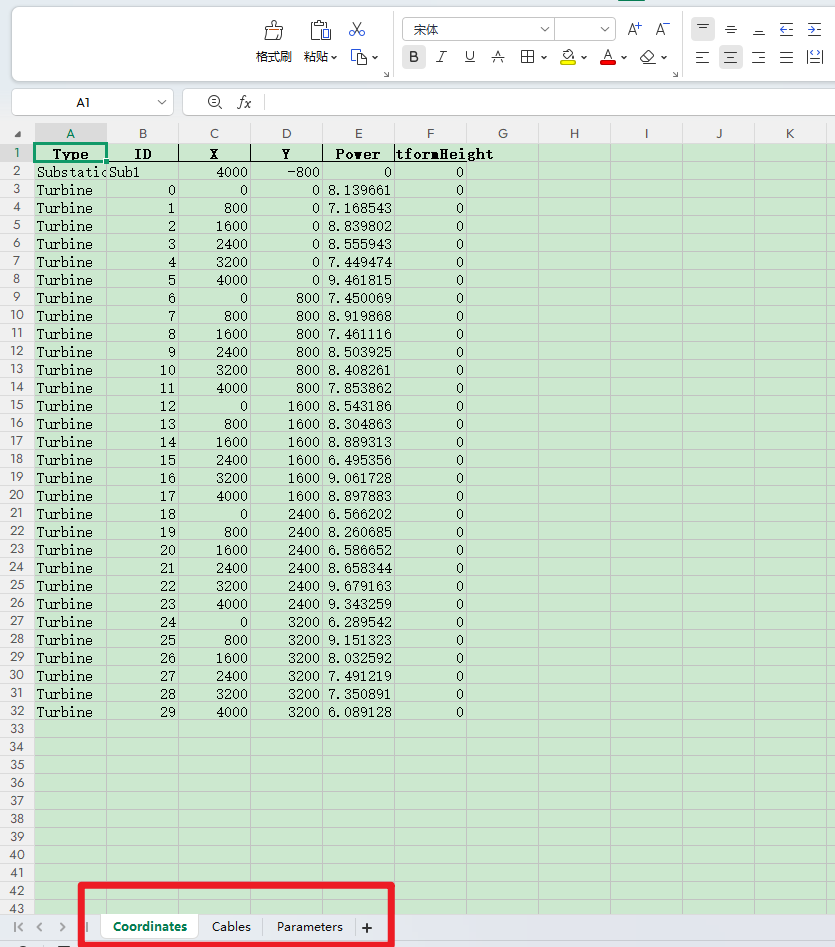The width and height of the screenshot is (835, 947).
Task: Toggle underline formatting
Action: 469,57
